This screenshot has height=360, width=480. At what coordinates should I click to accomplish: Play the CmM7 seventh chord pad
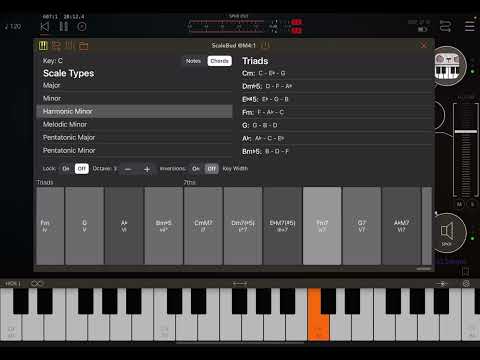click(x=203, y=226)
